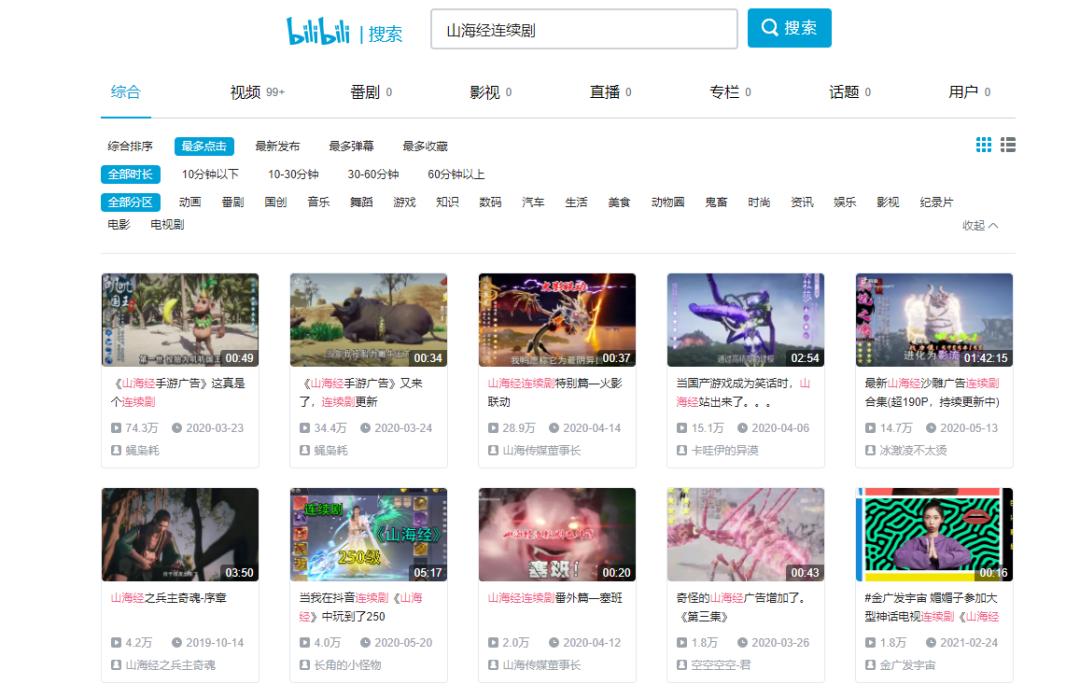This screenshot has width=1080, height=698.
Task: Open title 山海经连续剧番外篇—塞班
Action: (x=555, y=598)
